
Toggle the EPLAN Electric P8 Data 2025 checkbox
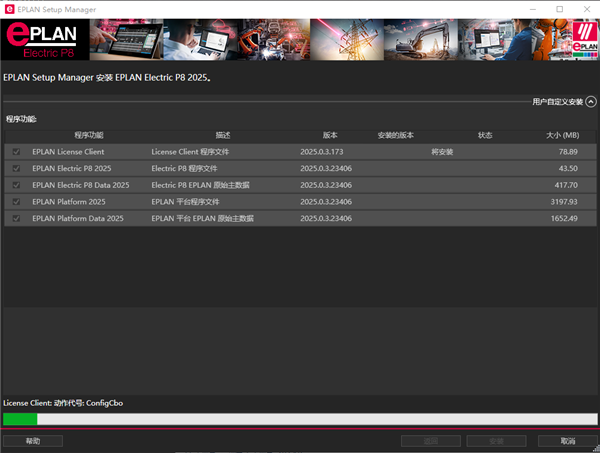(15, 185)
